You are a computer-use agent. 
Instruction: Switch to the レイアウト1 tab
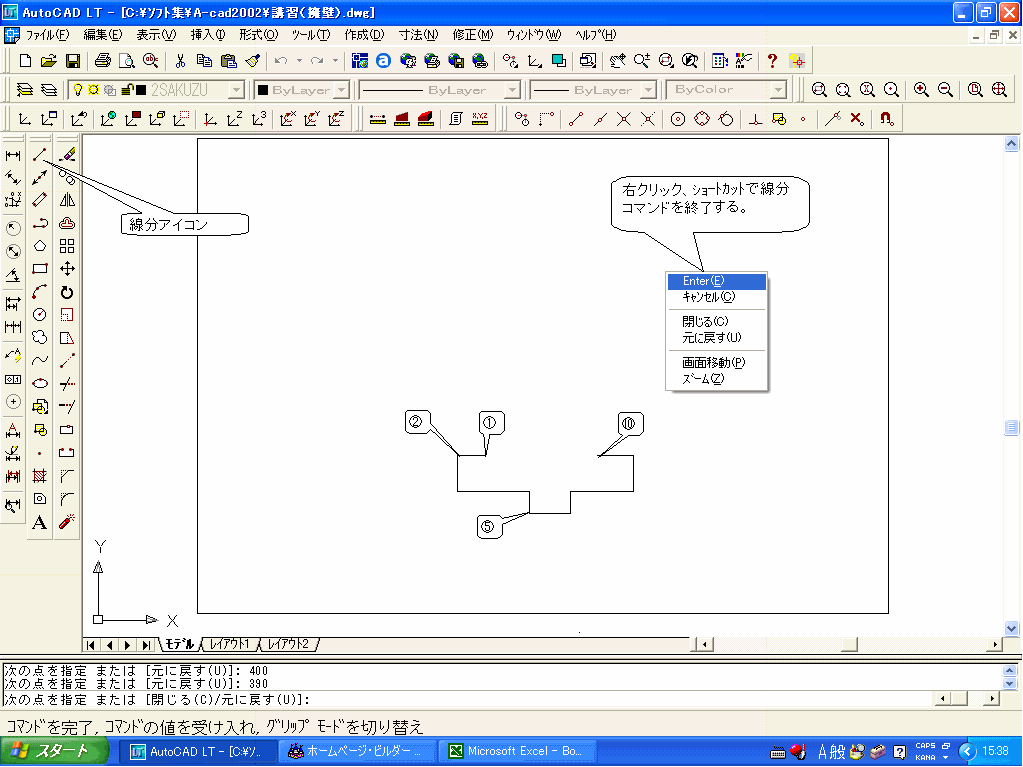[x=230, y=644]
